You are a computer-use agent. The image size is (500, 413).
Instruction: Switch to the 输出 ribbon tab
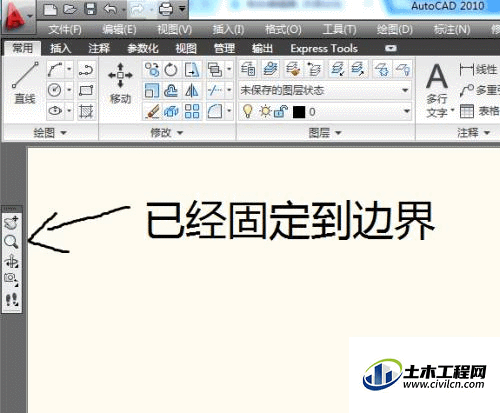tap(262, 49)
